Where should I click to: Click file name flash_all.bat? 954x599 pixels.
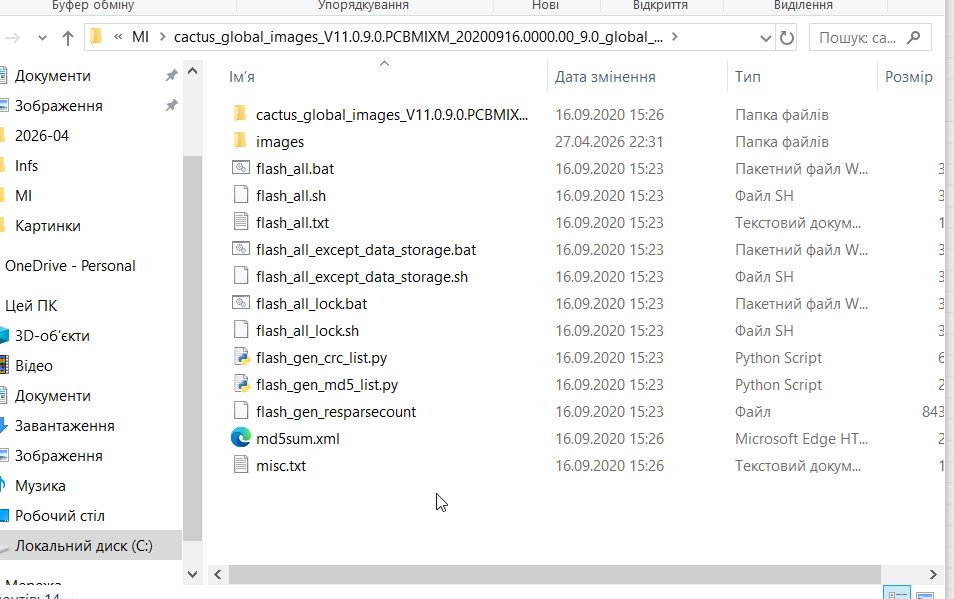coord(295,168)
